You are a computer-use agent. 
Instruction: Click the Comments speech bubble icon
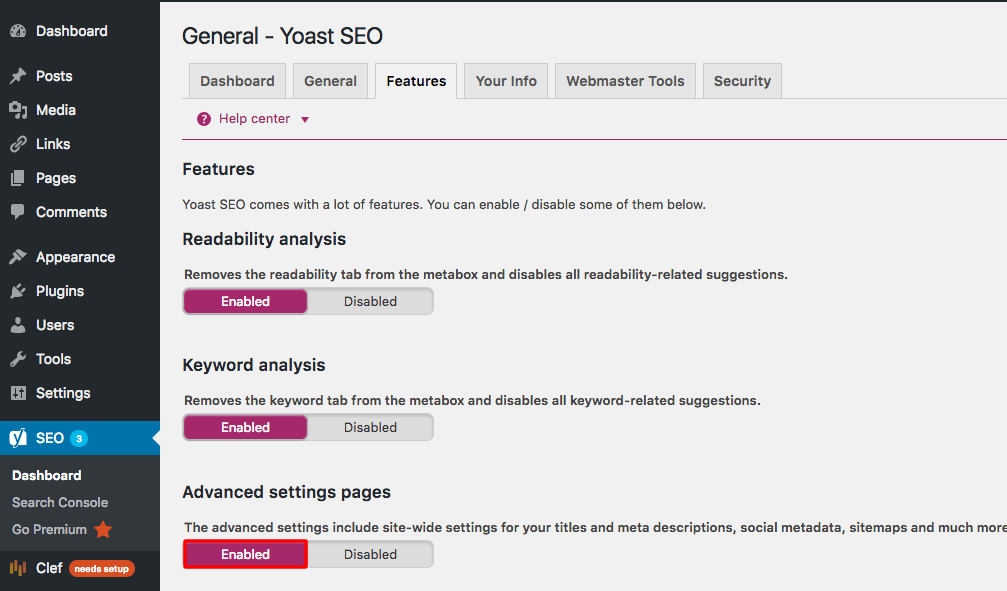[18, 212]
